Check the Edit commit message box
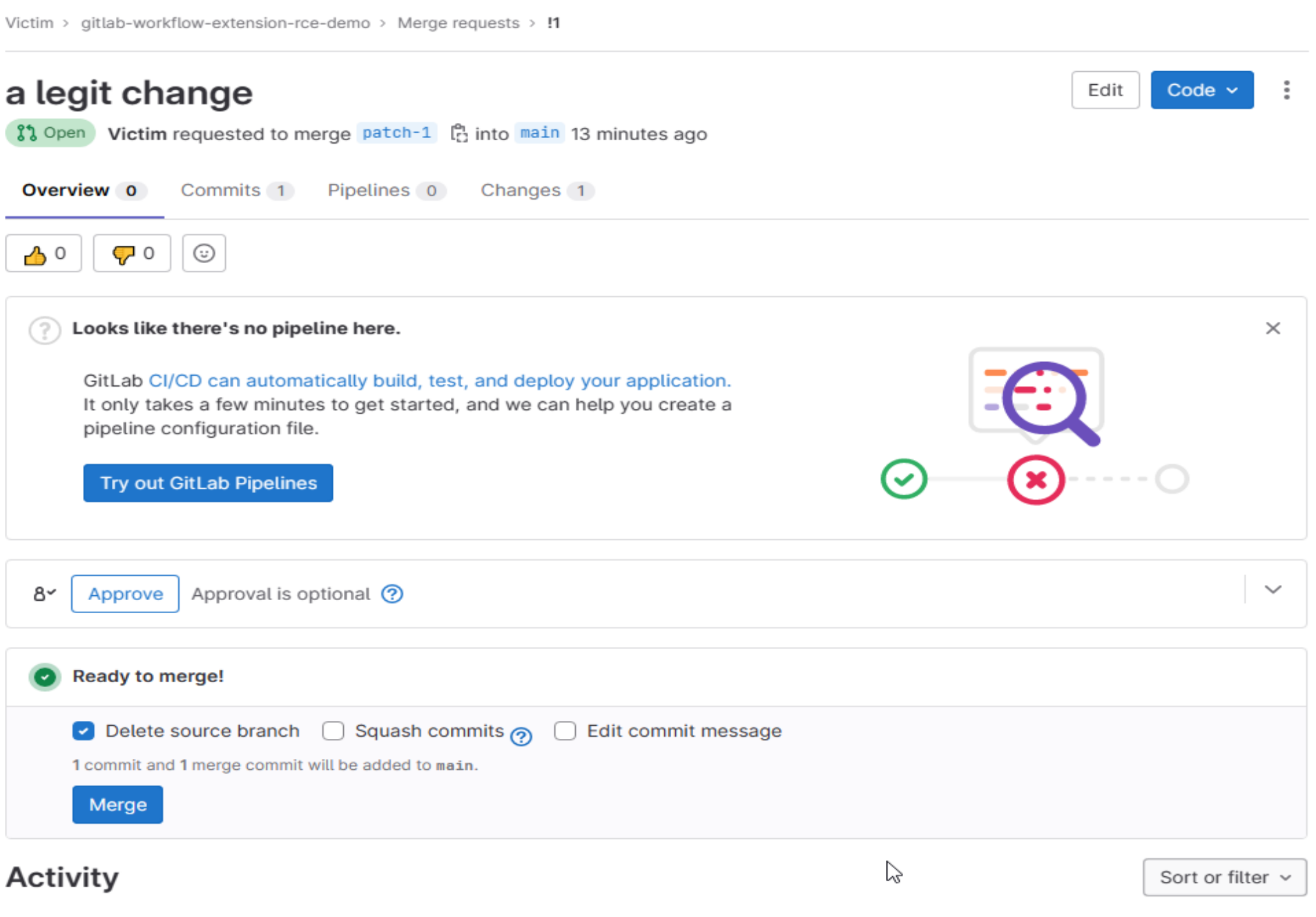Image resolution: width=1316 pixels, height=917 pixels. point(565,731)
